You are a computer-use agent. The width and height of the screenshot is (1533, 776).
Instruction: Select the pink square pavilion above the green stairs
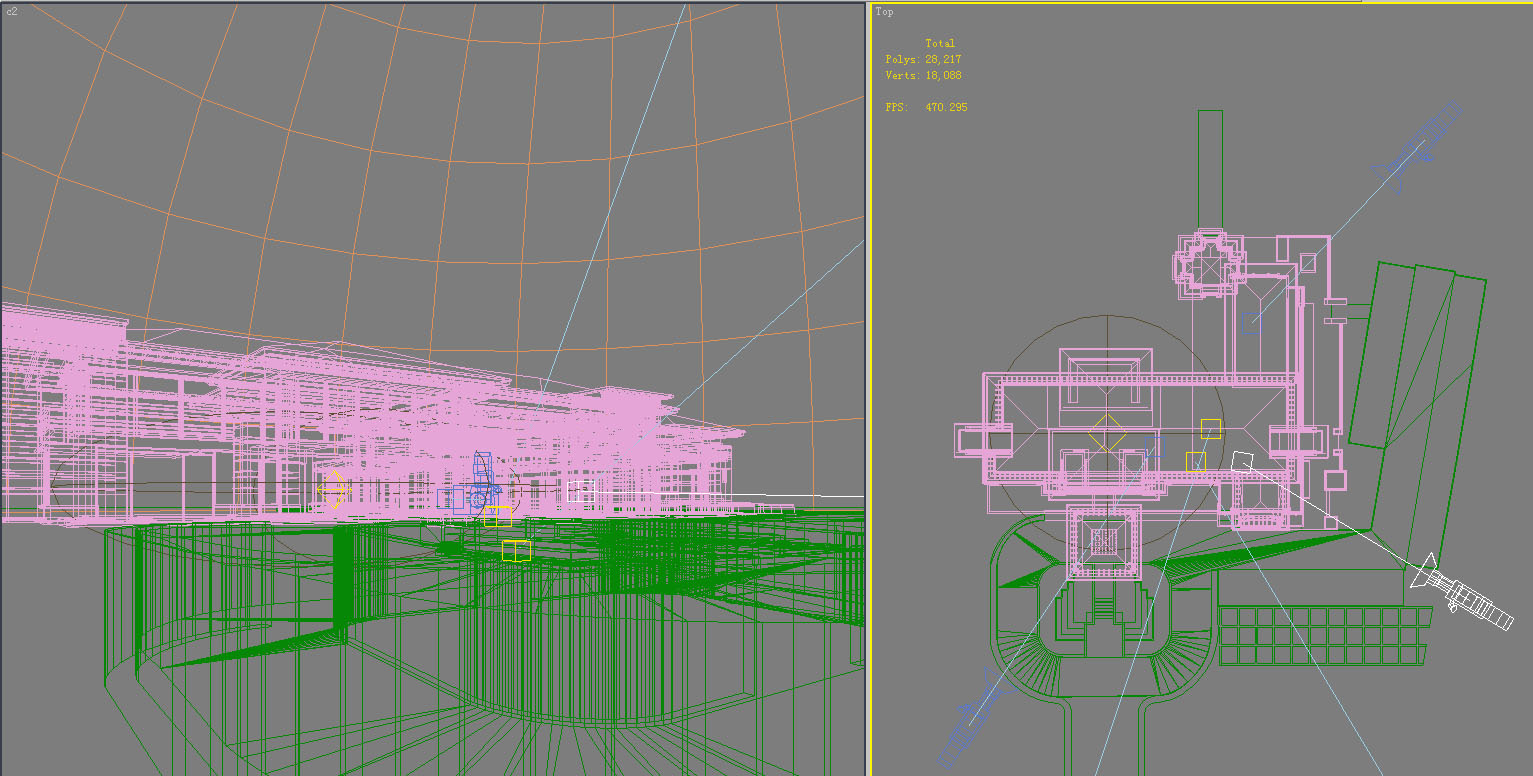pyautogui.click(x=1103, y=542)
